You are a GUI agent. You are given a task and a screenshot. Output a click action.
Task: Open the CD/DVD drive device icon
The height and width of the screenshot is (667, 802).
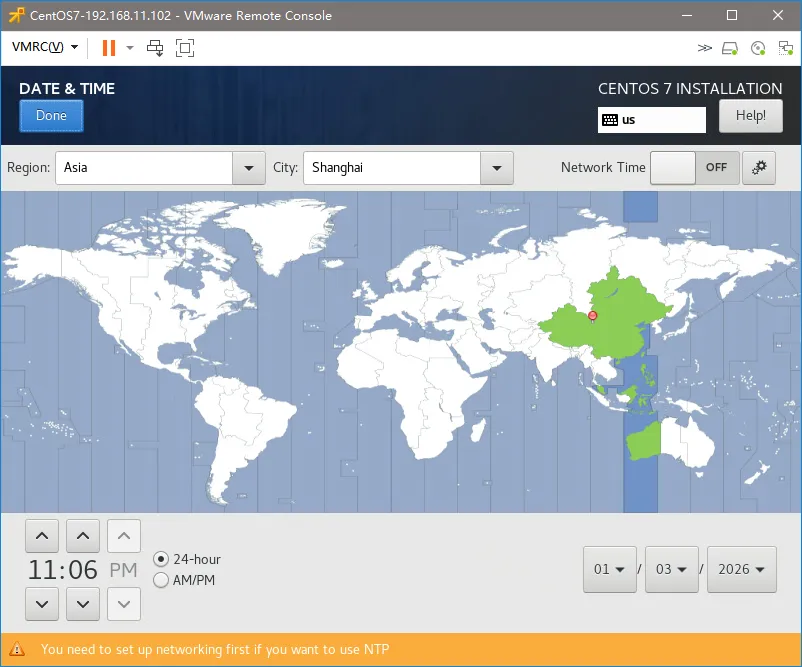[758, 48]
